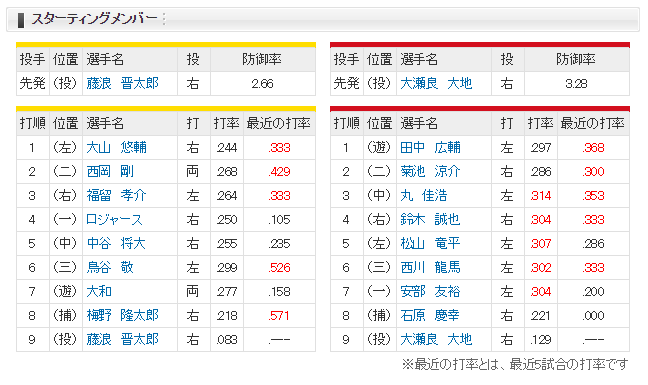The image size is (648, 385).
Task: Select batting average .299 for 鳥谷 敬
Action: 227,268
